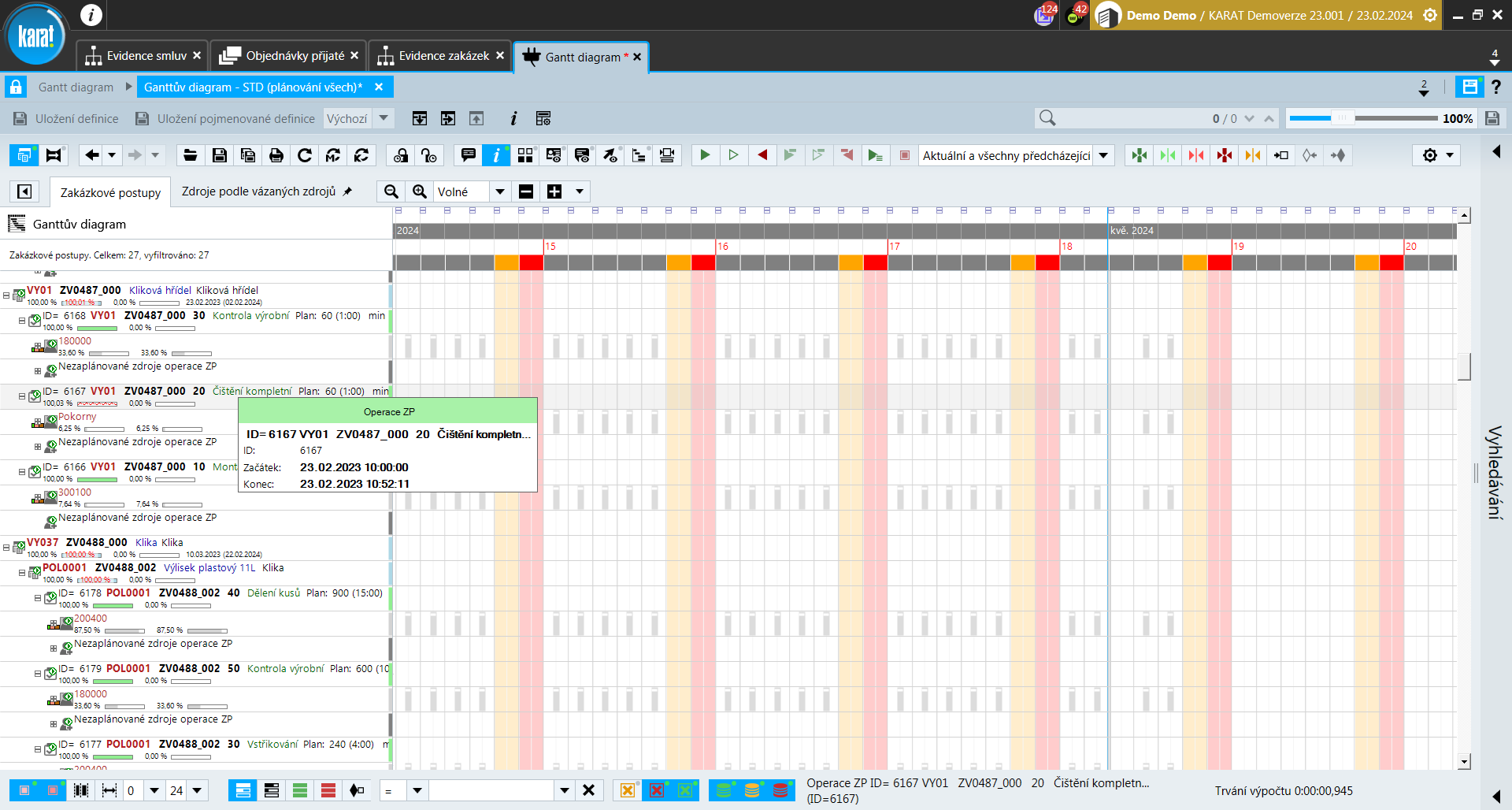This screenshot has width=1512, height=810.
Task: Open the folder icon in the toolbar
Action: 190,156
